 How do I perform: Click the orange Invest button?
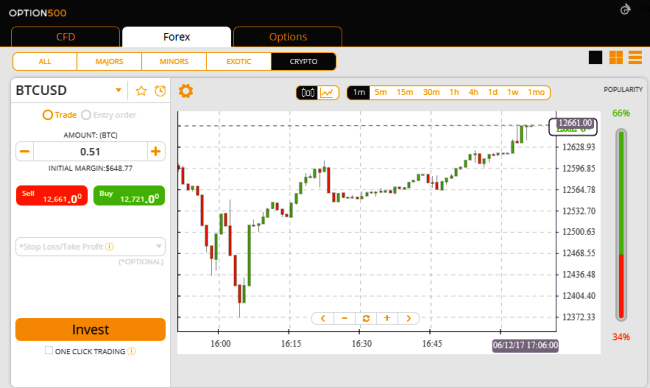[x=90, y=330]
